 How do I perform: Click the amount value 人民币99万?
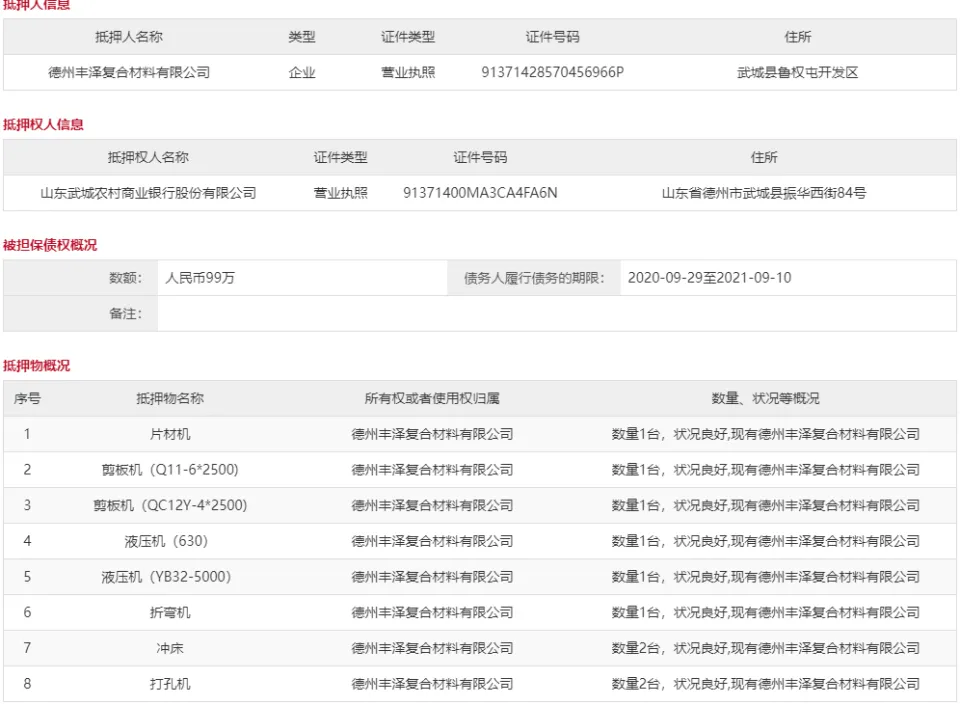[x=200, y=278]
